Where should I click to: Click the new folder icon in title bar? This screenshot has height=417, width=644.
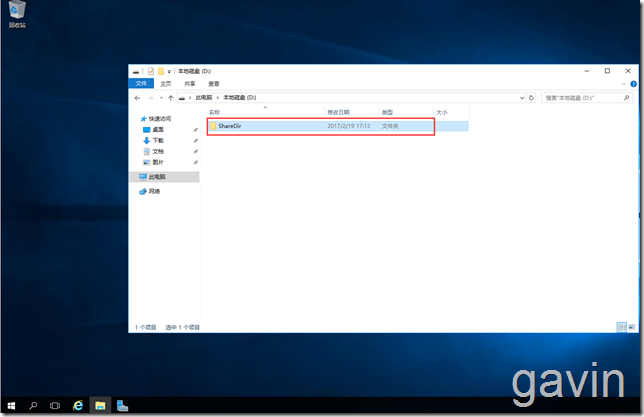coord(161,71)
